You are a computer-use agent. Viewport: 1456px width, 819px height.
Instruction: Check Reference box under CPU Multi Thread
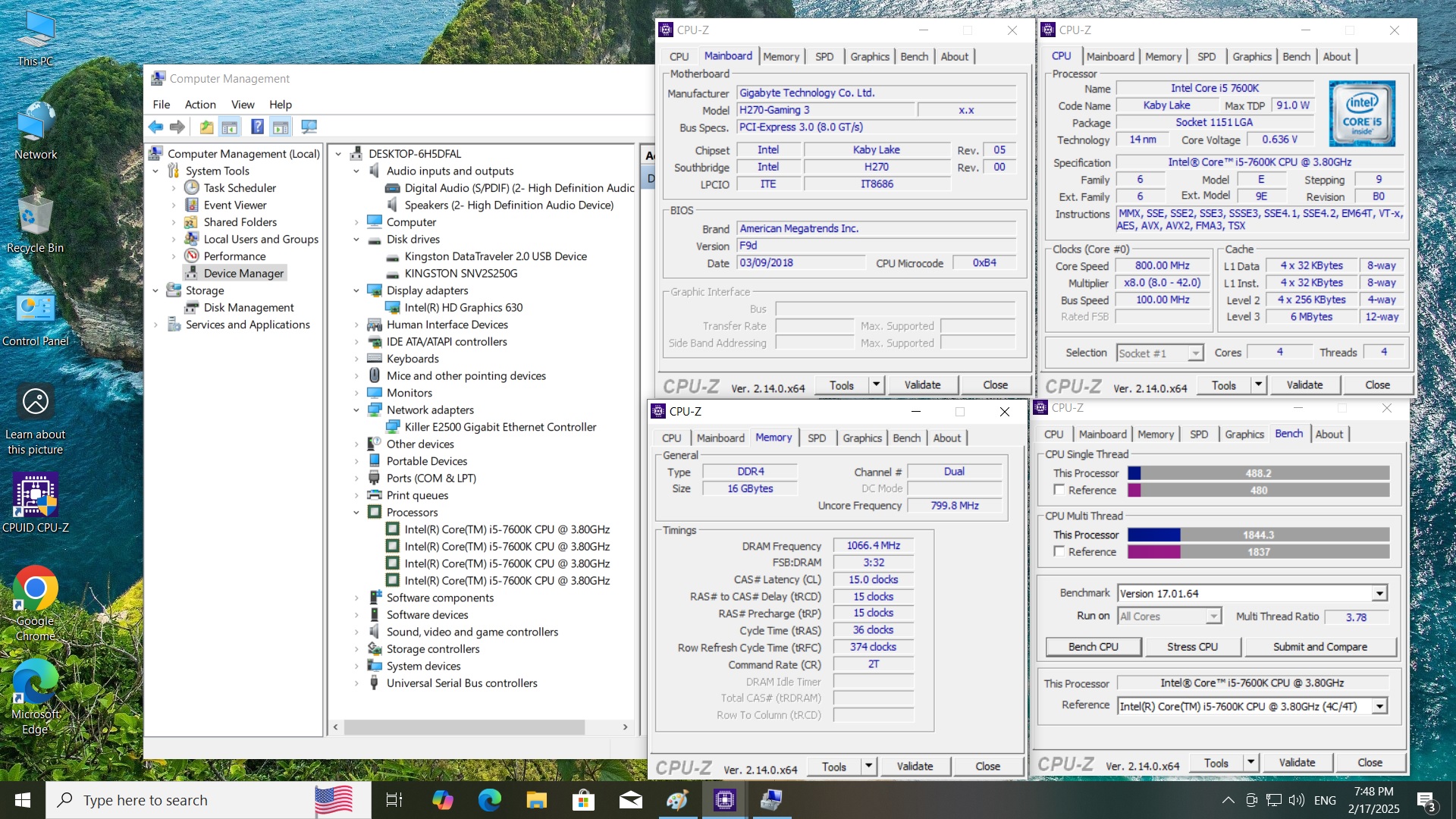(x=1059, y=551)
